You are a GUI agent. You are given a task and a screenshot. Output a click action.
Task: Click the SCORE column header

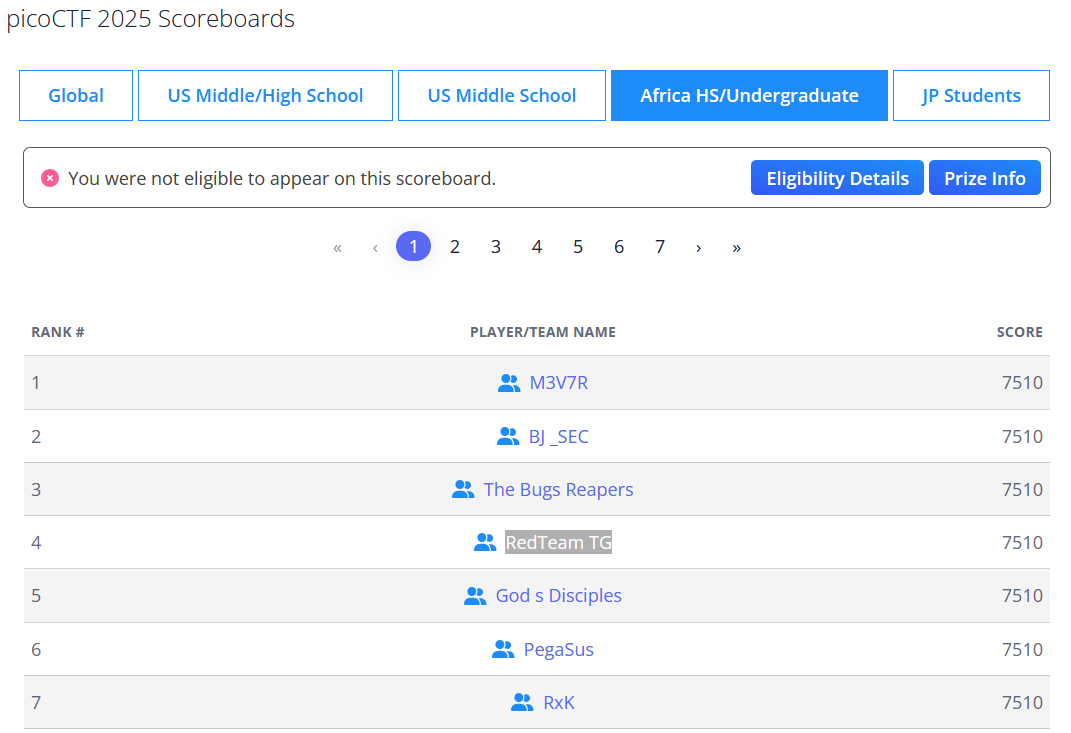[1020, 332]
